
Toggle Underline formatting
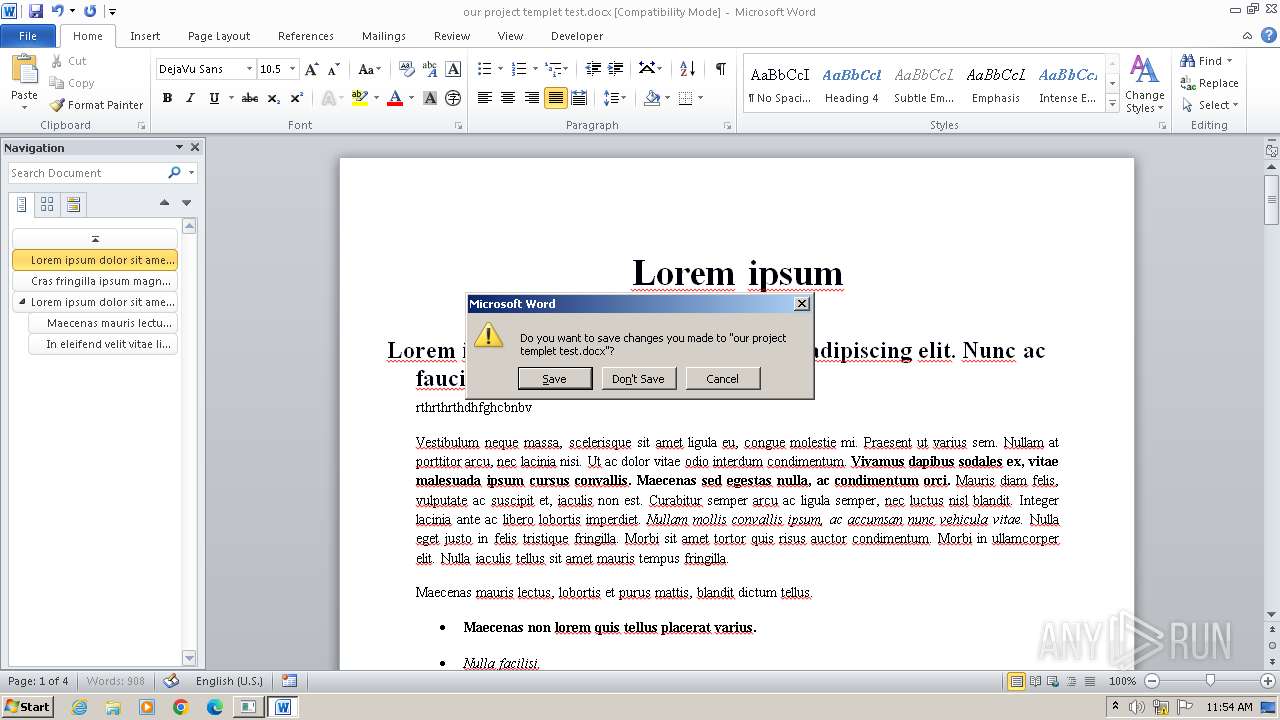[213, 98]
